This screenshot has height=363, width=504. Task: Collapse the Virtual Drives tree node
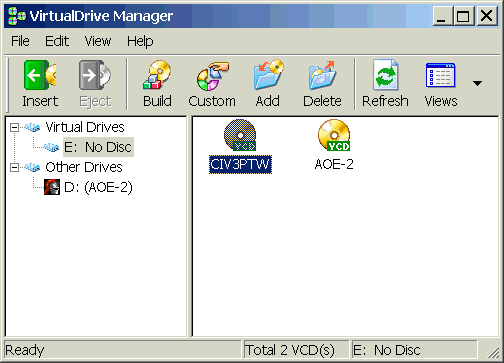[14, 127]
